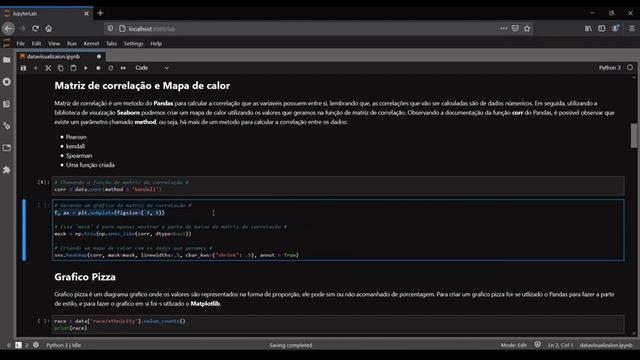
Task: Click the JupyterLab logo icon
Action: pyautogui.click(x=7, y=43)
